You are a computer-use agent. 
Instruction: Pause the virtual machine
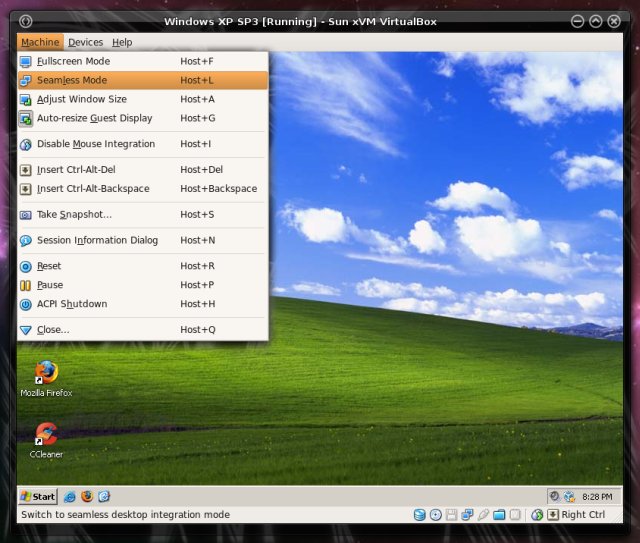tap(50, 285)
